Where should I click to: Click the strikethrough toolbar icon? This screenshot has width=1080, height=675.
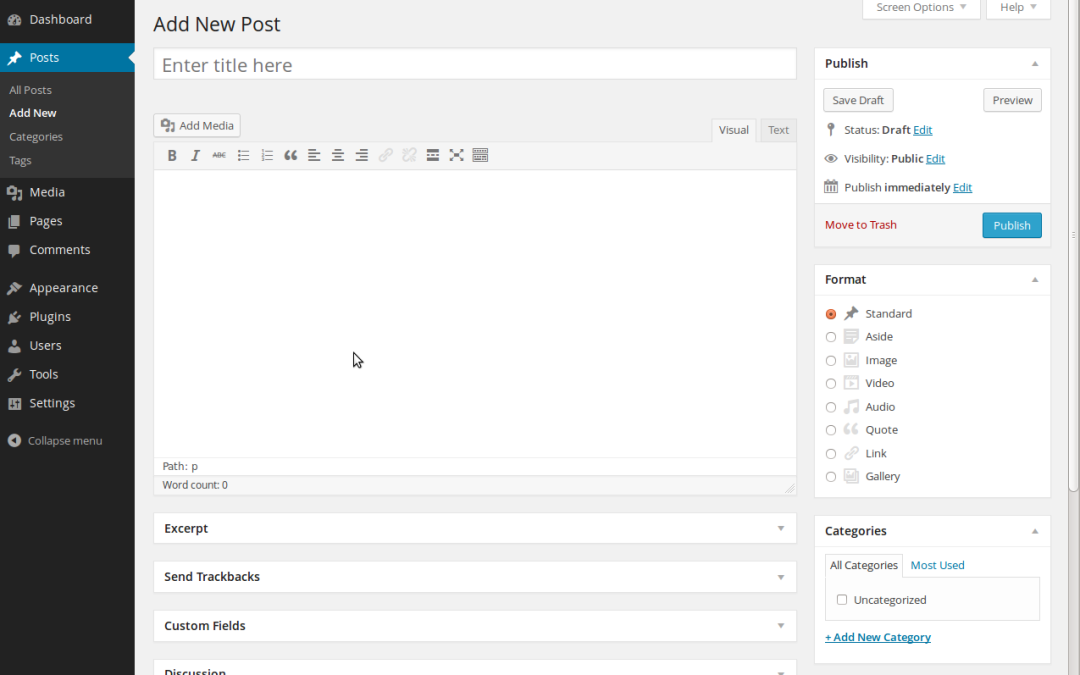219,155
